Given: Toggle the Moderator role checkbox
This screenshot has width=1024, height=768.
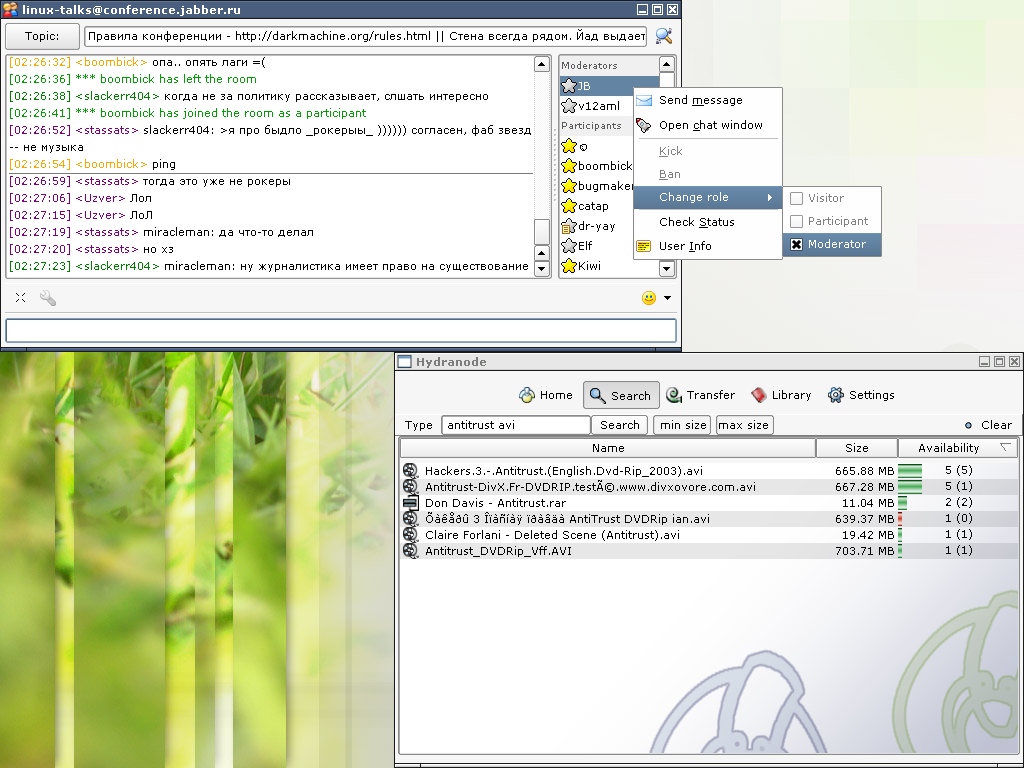Looking at the screenshot, I should click(796, 244).
